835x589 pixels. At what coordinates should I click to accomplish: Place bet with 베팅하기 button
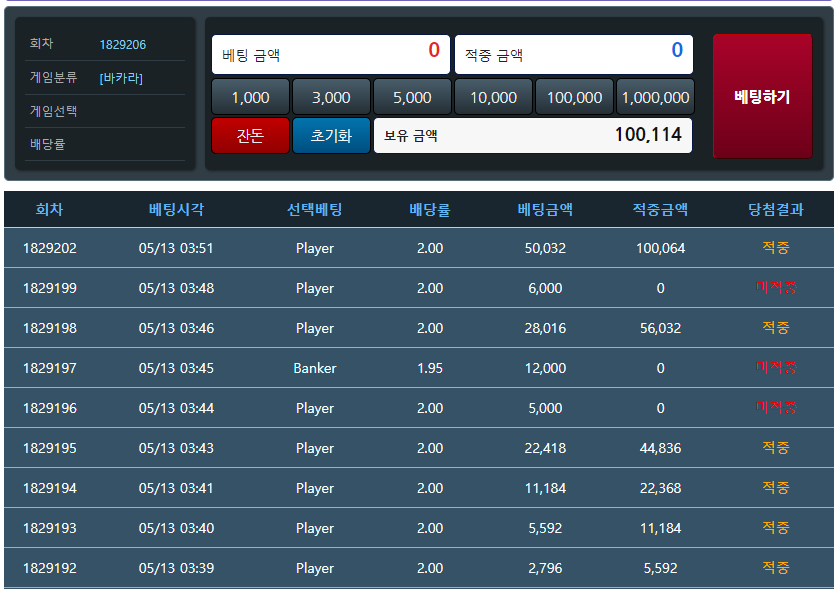click(x=763, y=96)
